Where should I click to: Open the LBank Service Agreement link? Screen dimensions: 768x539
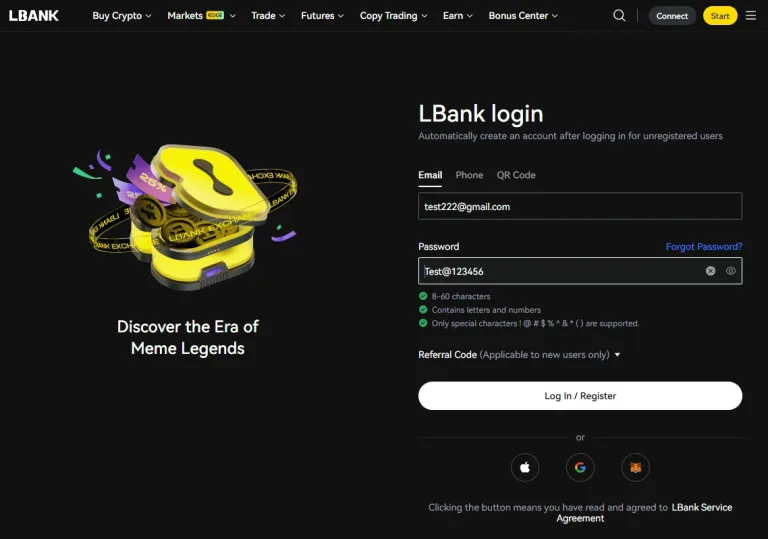[x=700, y=508]
